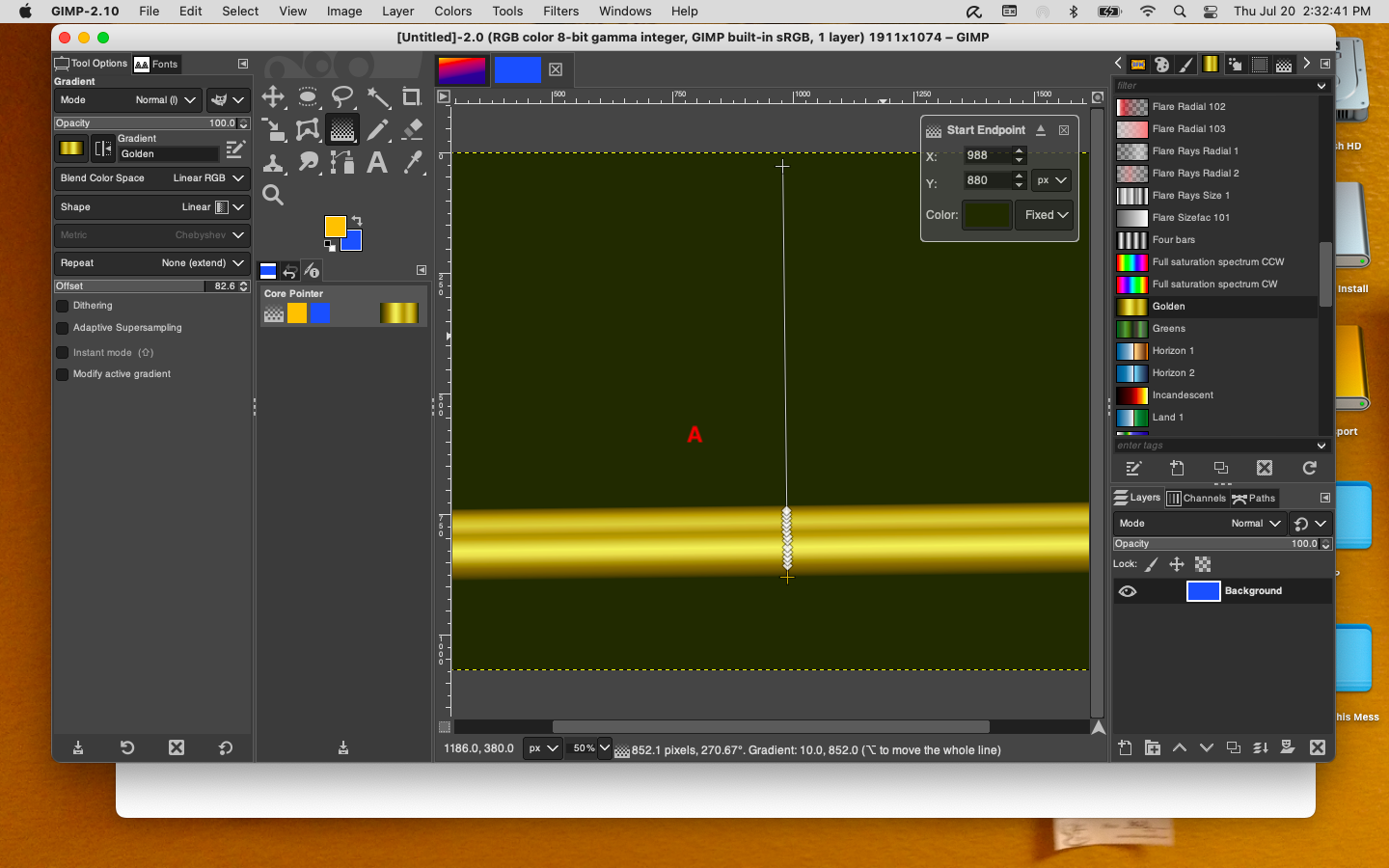Open the Filters menu
1389x868 pixels.
click(x=560, y=12)
